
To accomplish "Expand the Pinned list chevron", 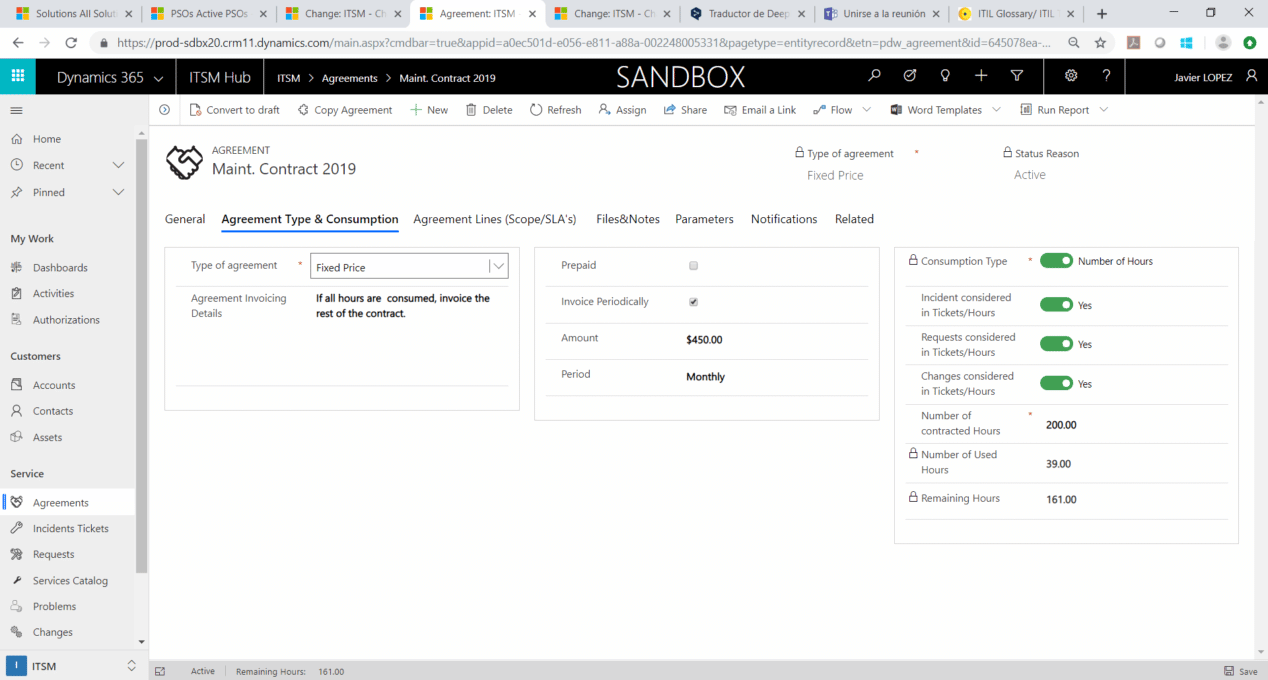I will click(x=118, y=192).
